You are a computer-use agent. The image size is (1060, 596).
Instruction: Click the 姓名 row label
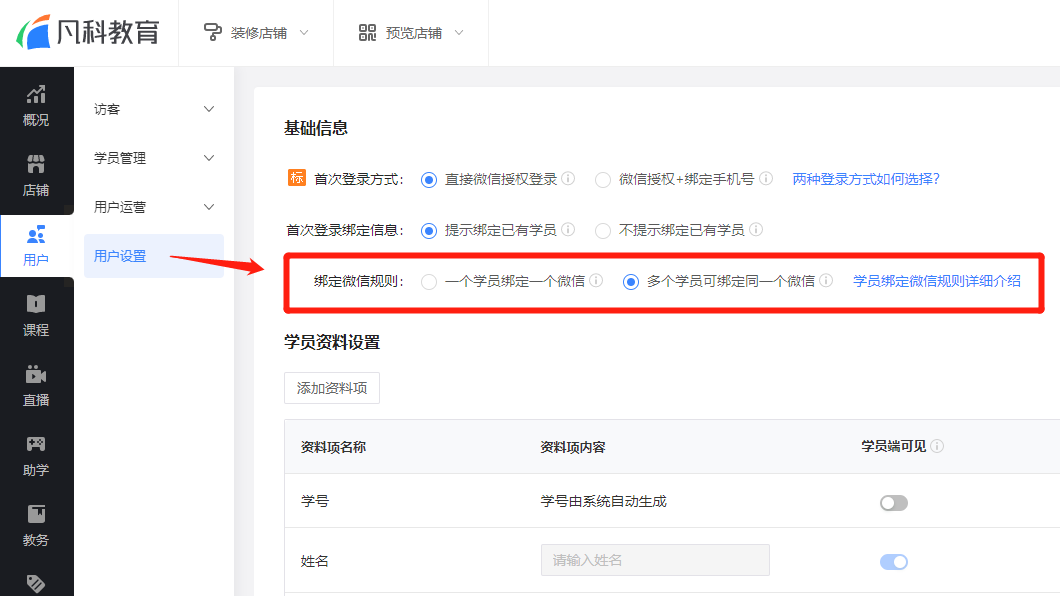(315, 561)
